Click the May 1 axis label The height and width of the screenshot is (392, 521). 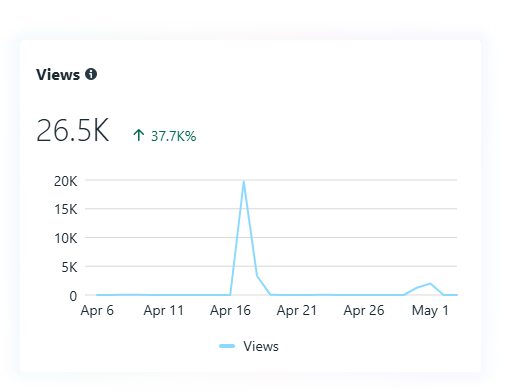(x=430, y=311)
